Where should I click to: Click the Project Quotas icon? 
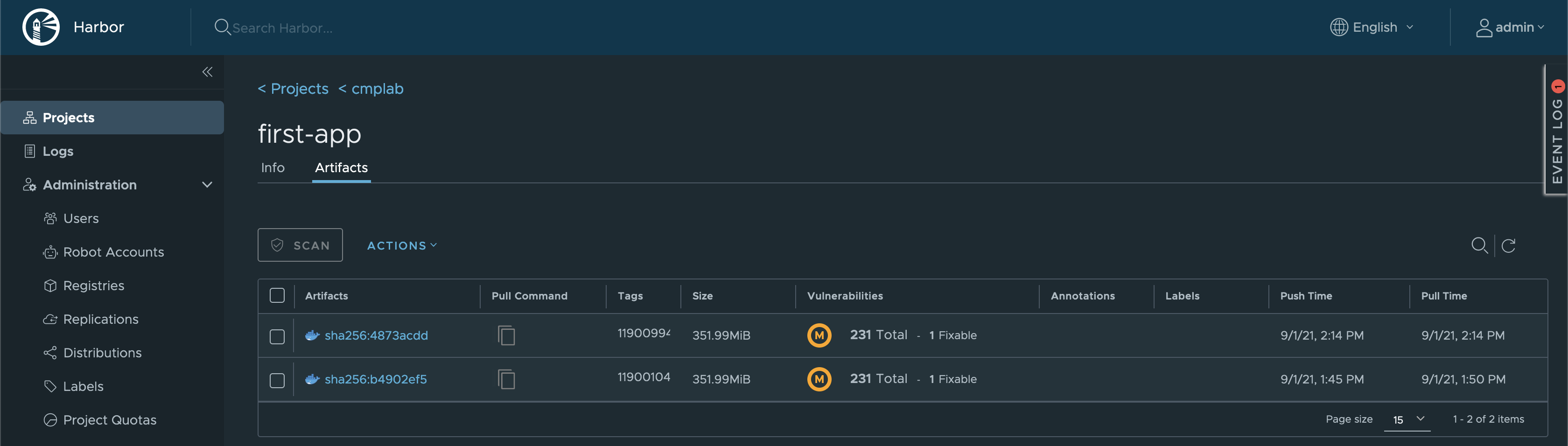[50, 419]
